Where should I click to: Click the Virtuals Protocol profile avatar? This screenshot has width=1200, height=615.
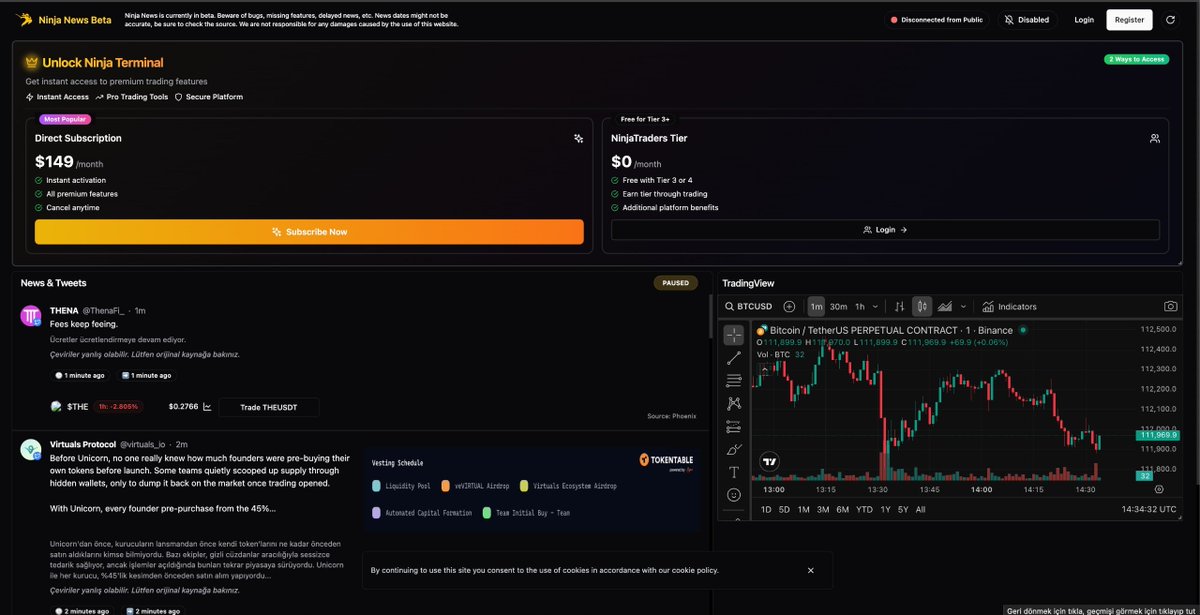click(x=31, y=449)
